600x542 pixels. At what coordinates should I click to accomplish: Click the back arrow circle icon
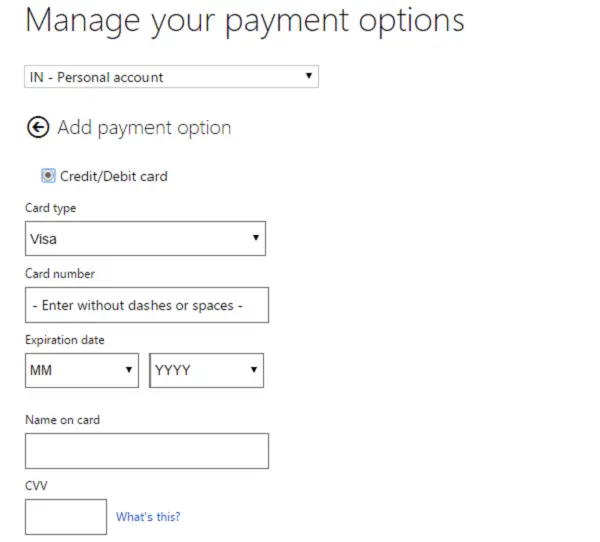[38, 127]
